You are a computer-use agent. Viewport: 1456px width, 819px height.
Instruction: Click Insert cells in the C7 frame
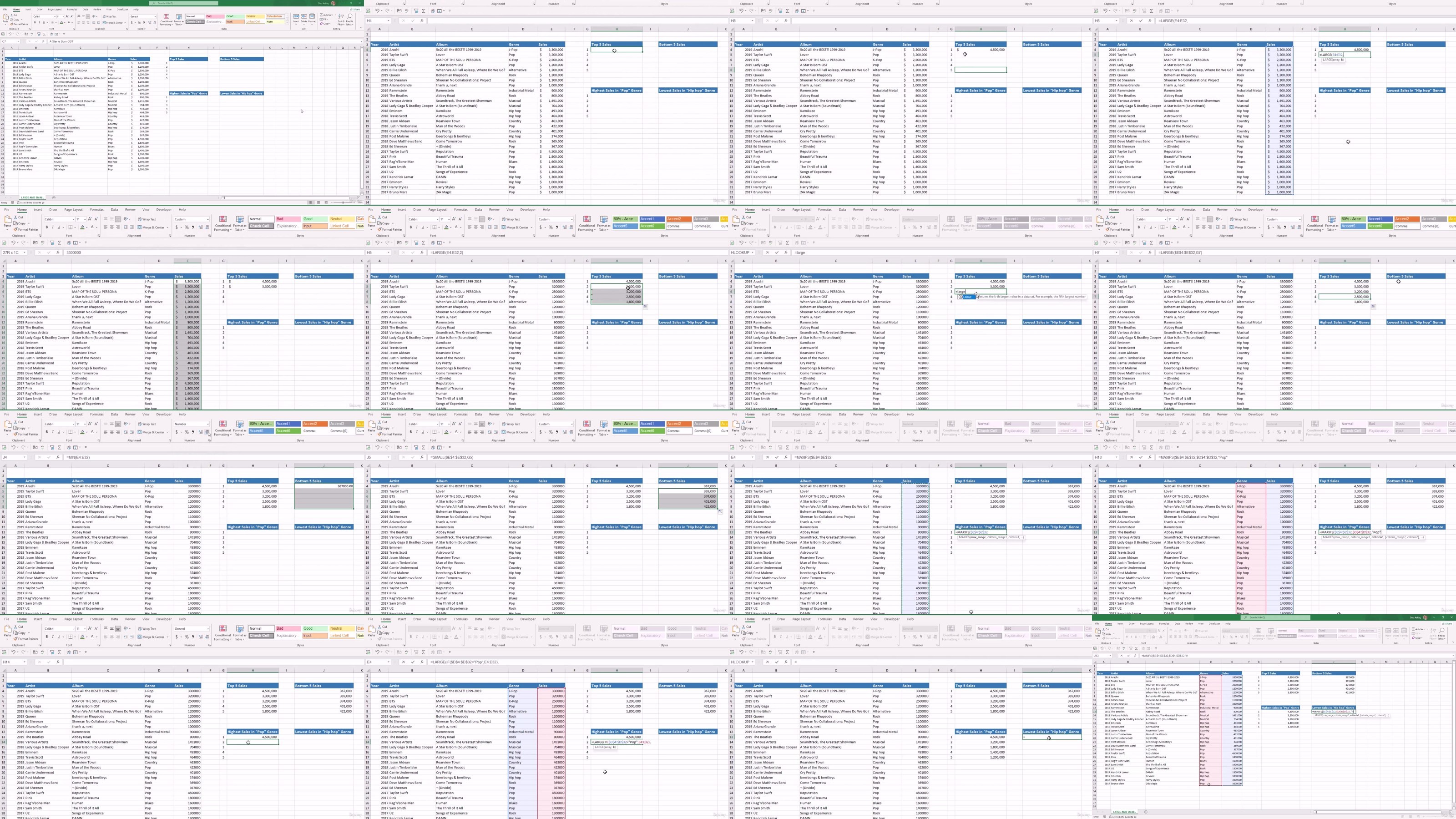[296, 19]
